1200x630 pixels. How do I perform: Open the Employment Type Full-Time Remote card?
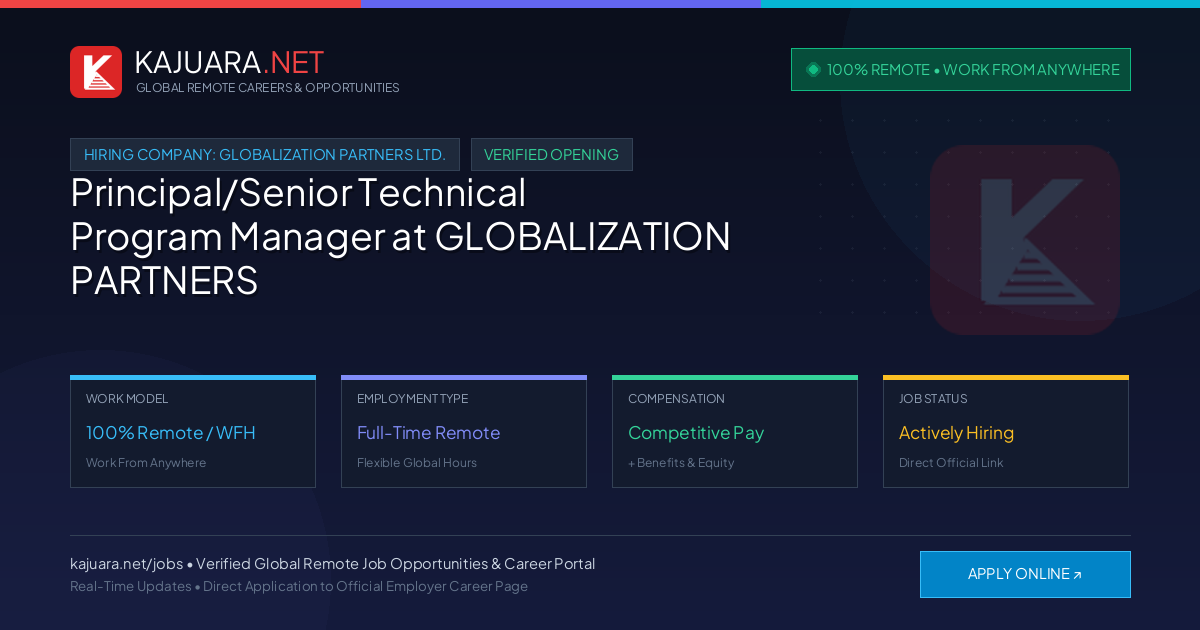click(464, 432)
